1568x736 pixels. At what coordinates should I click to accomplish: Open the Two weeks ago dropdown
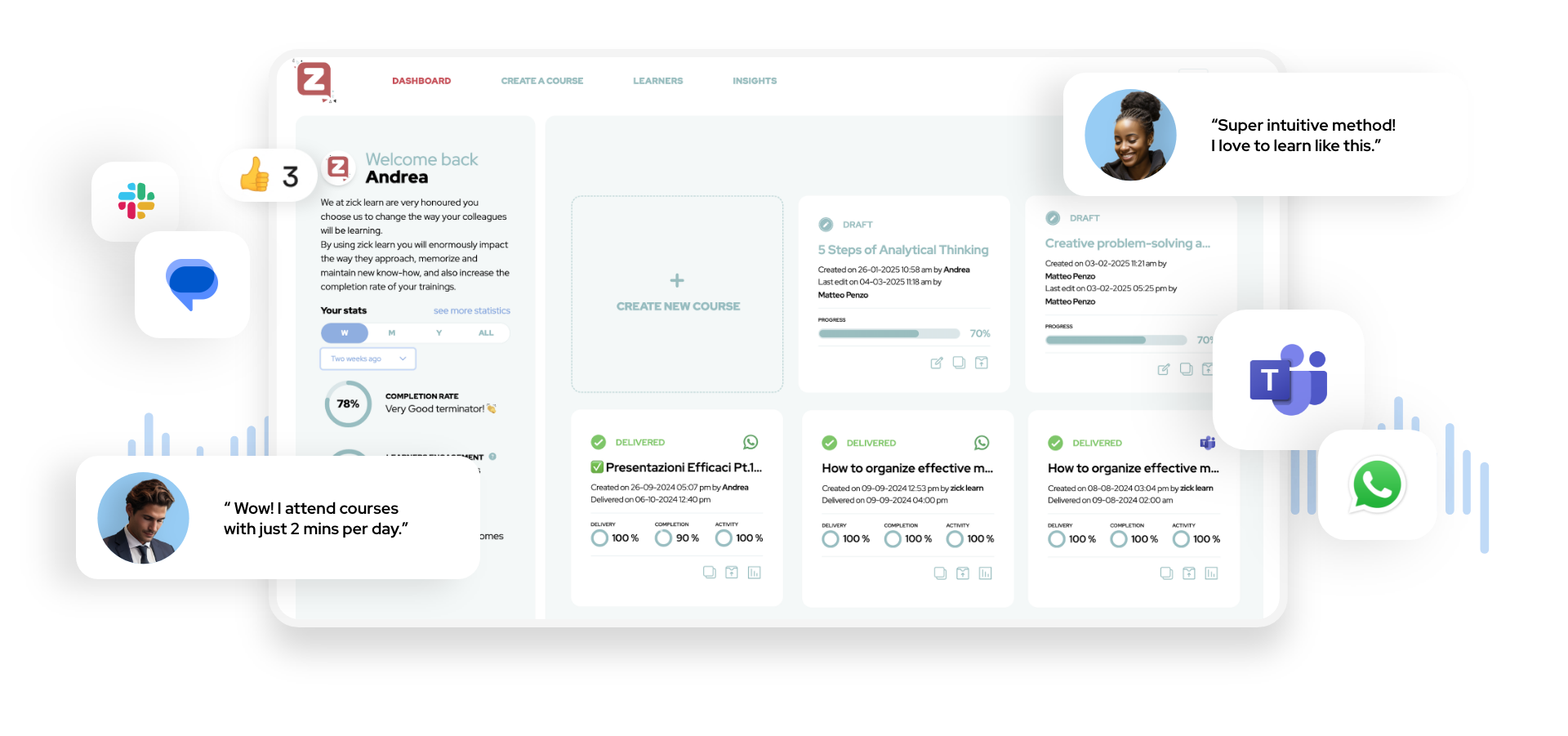point(367,358)
